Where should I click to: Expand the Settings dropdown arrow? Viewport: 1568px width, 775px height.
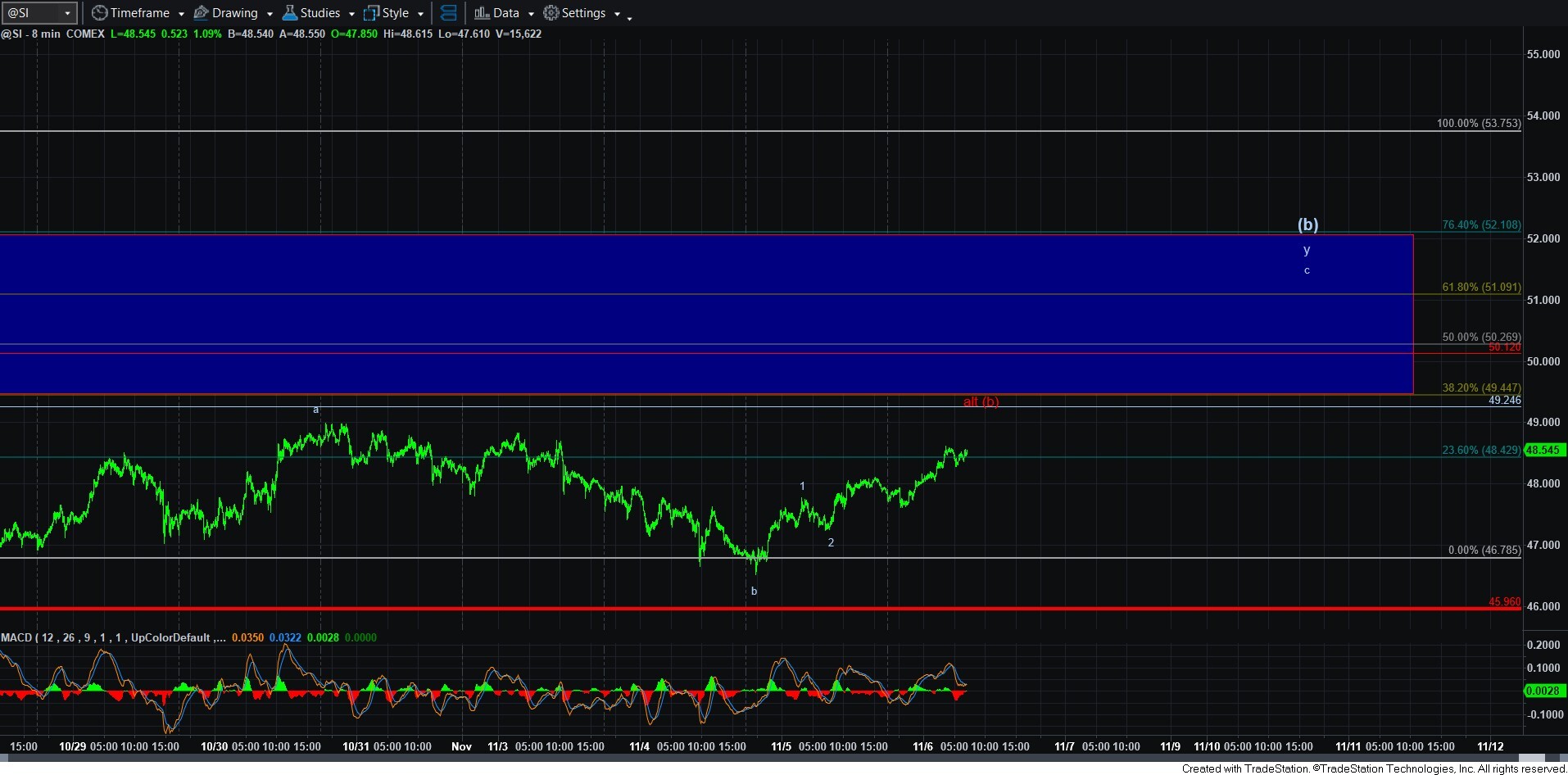617,14
